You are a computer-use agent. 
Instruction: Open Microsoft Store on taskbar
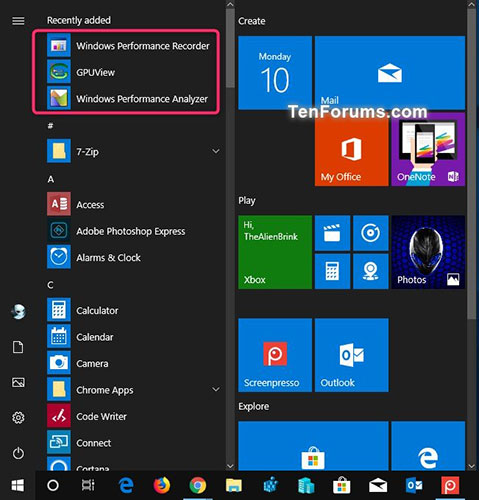[342, 485]
